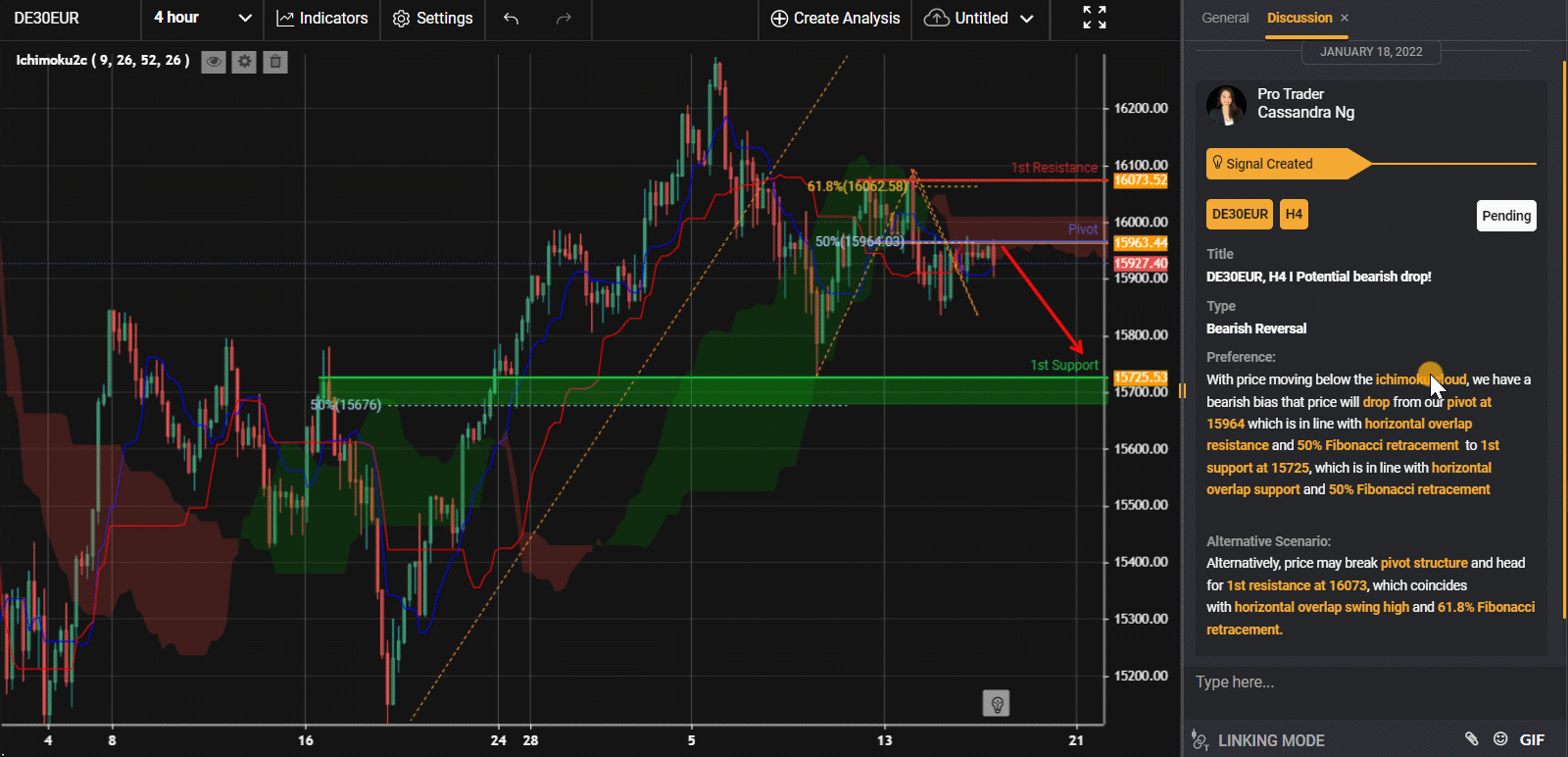Open the GIF picker

coord(1532,740)
